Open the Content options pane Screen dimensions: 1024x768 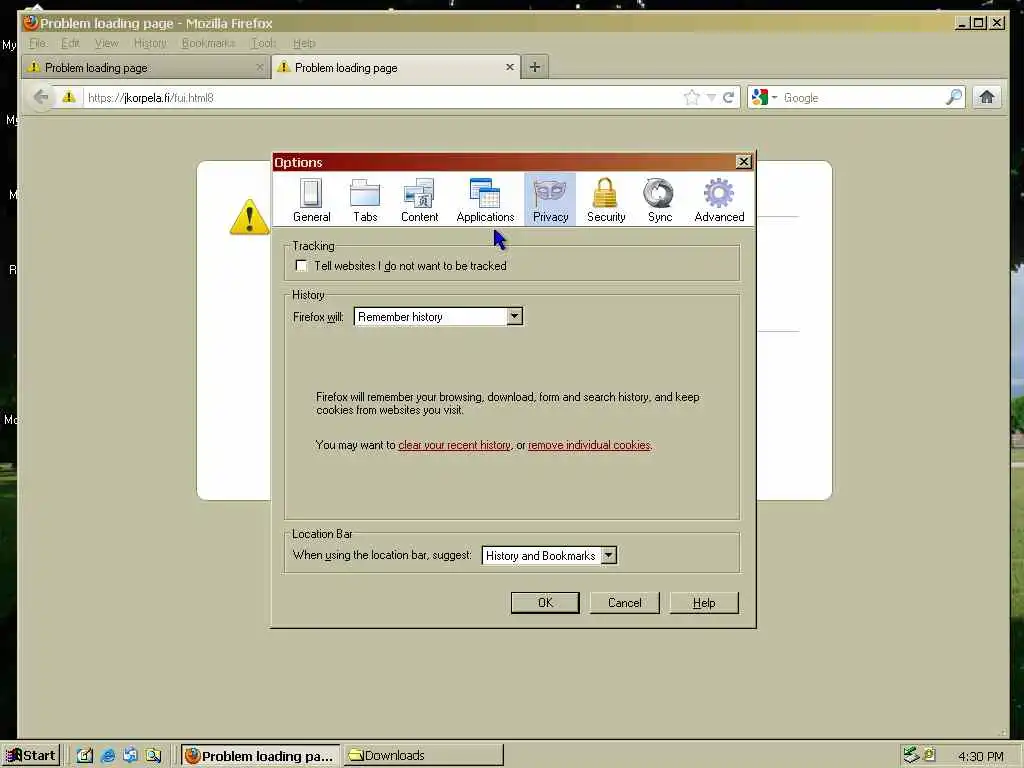click(419, 200)
